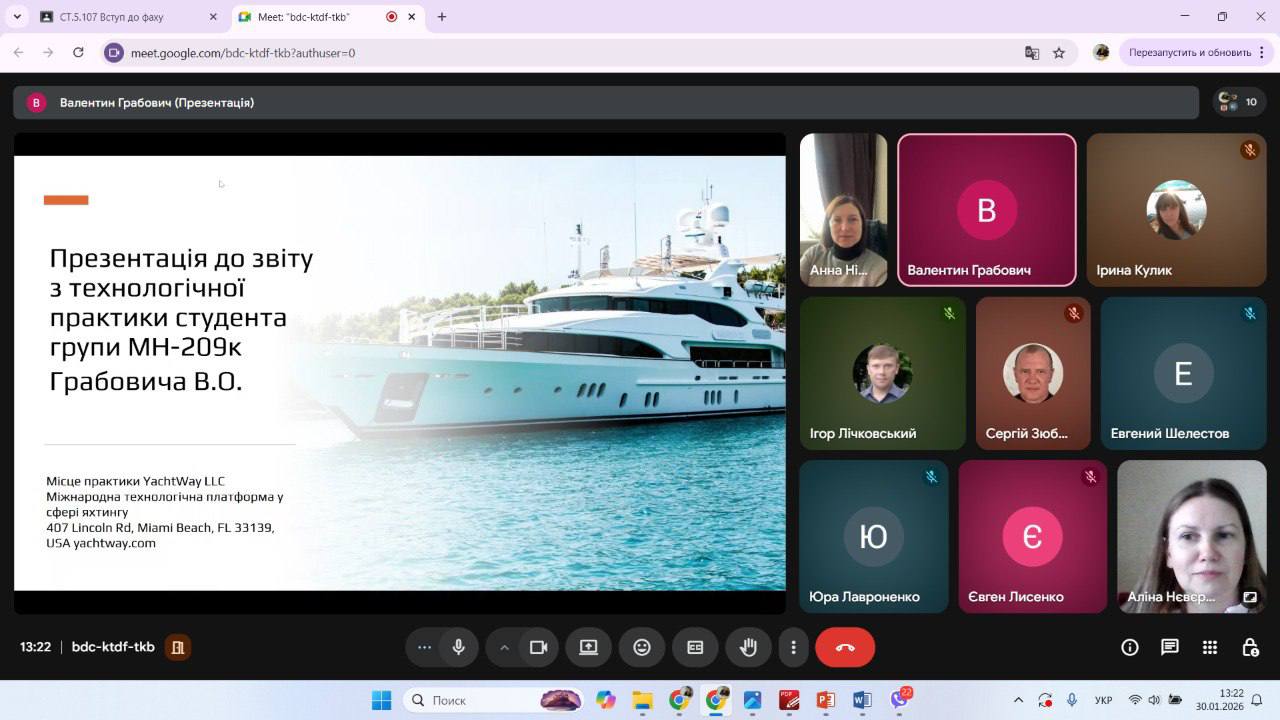Viewport: 1280px width, 720px height.
Task: Open the meeting details info icon
Action: tap(1130, 647)
